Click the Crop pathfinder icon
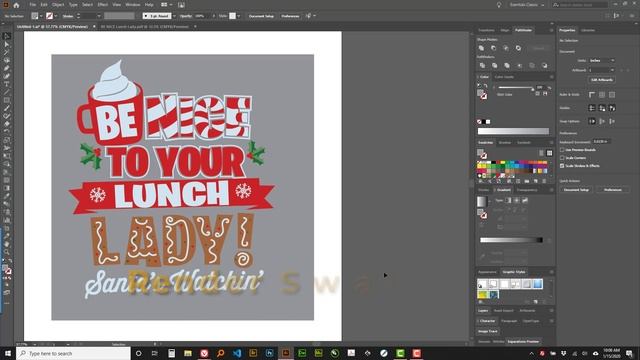This screenshot has height=360, width=640. pos(519,65)
